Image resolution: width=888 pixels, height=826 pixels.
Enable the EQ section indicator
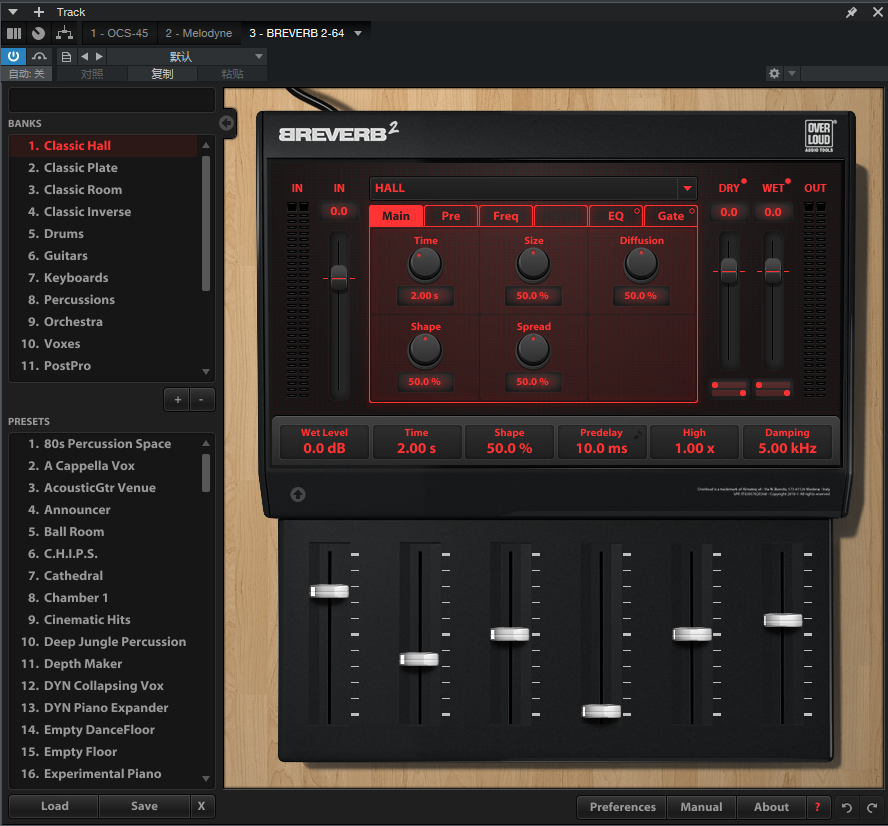pos(637,211)
